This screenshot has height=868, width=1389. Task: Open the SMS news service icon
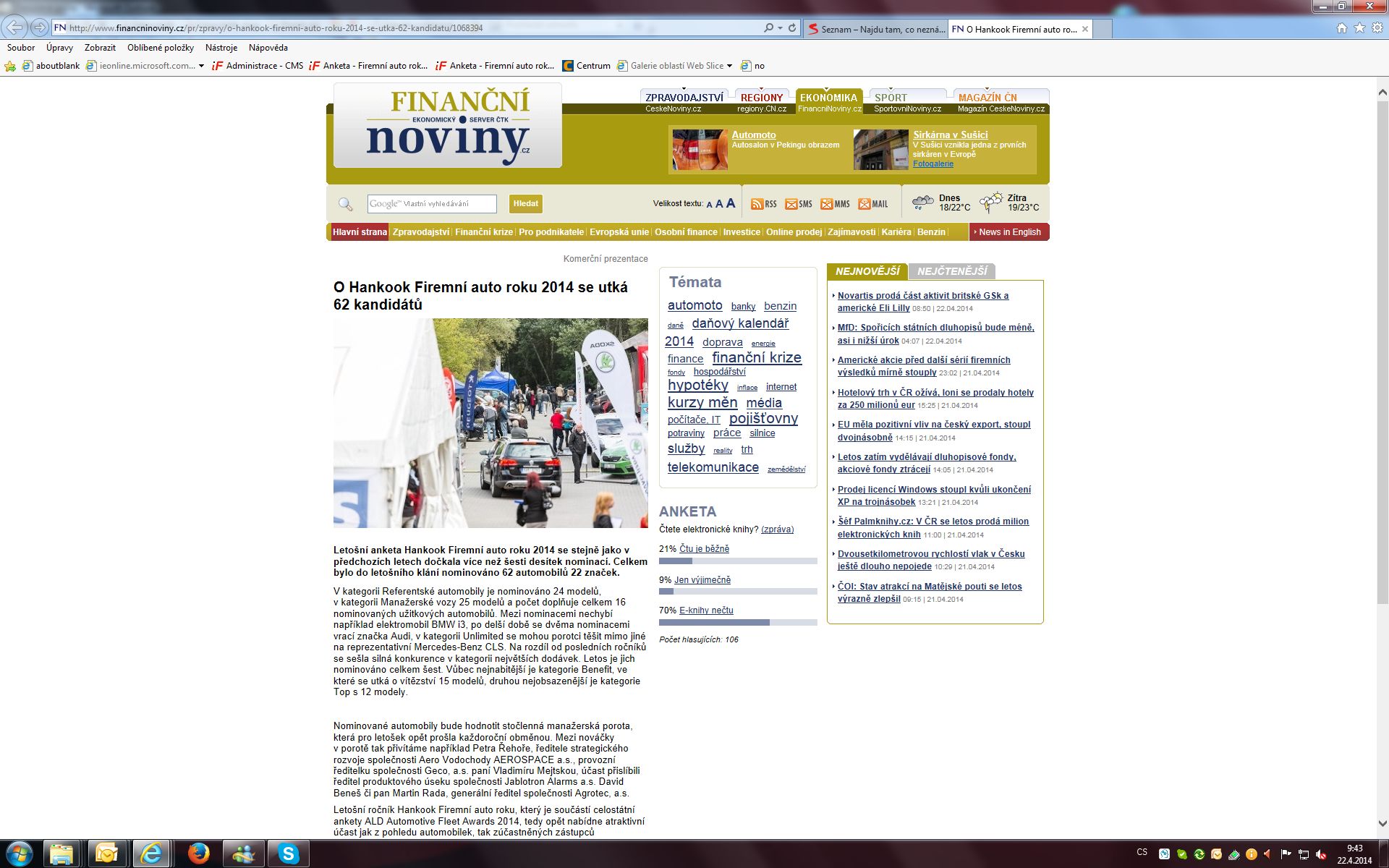click(x=799, y=204)
